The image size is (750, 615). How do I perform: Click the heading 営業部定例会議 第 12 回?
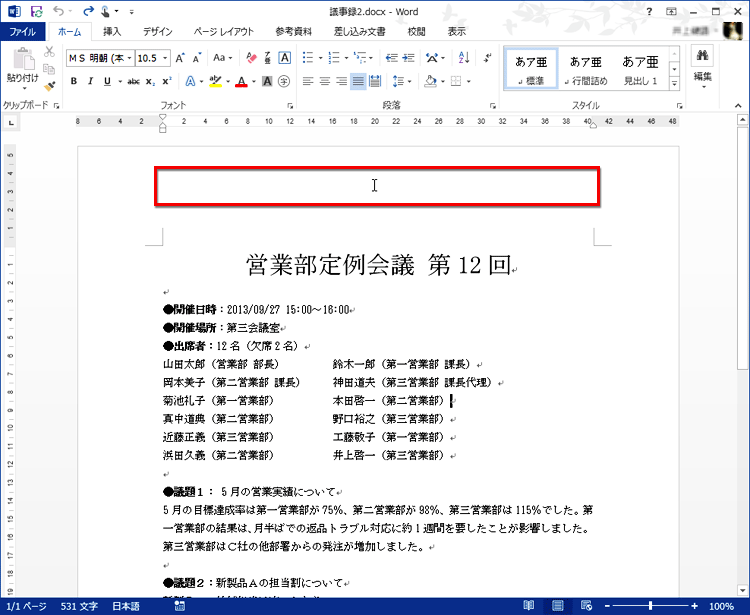(378, 264)
